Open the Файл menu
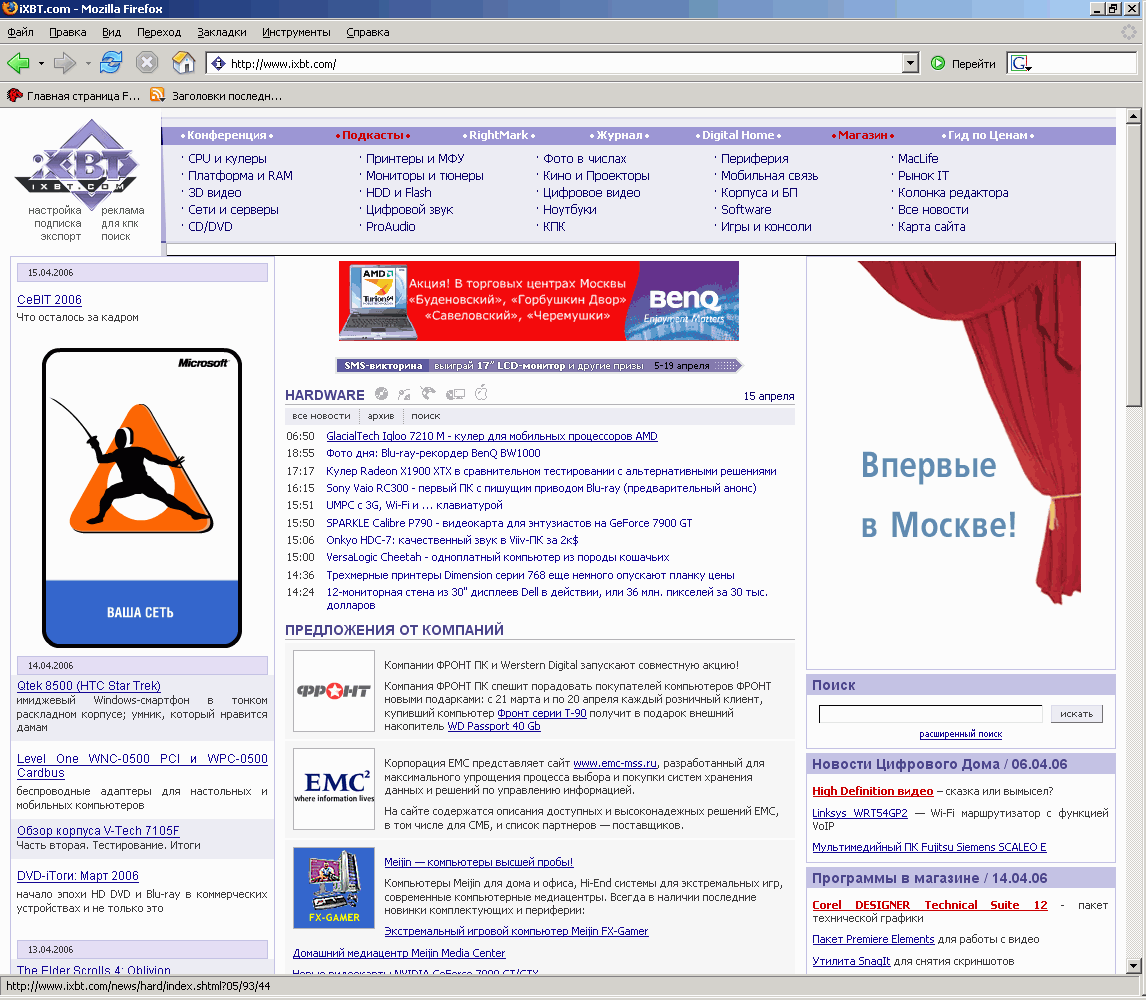The height and width of the screenshot is (1000, 1146). 20,32
